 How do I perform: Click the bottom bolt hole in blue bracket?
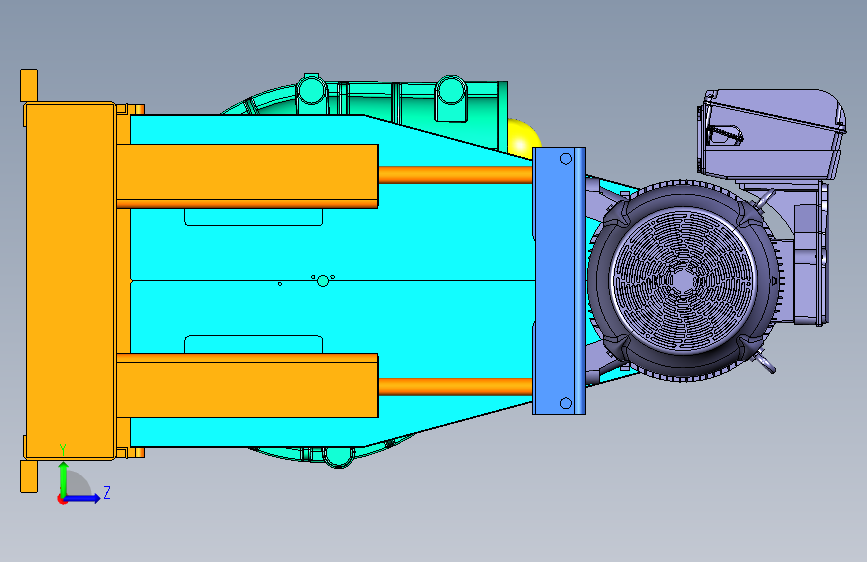click(566, 403)
